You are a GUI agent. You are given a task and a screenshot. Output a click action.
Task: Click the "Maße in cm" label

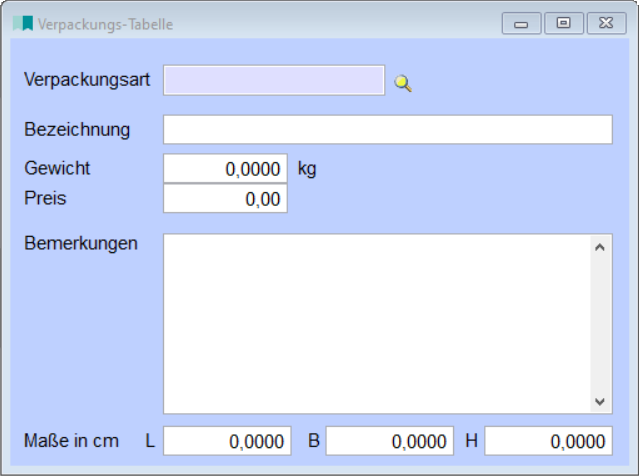coord(71,440)
